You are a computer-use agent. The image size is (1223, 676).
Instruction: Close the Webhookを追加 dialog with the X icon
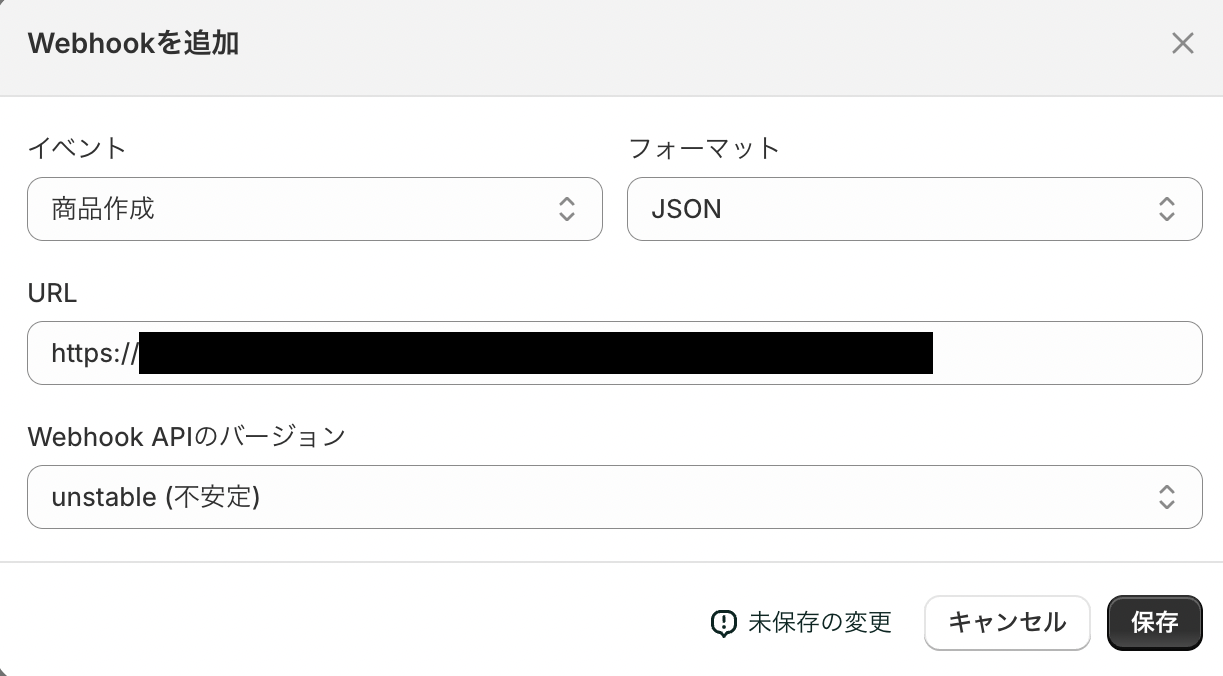click(x=1182, y=43)
